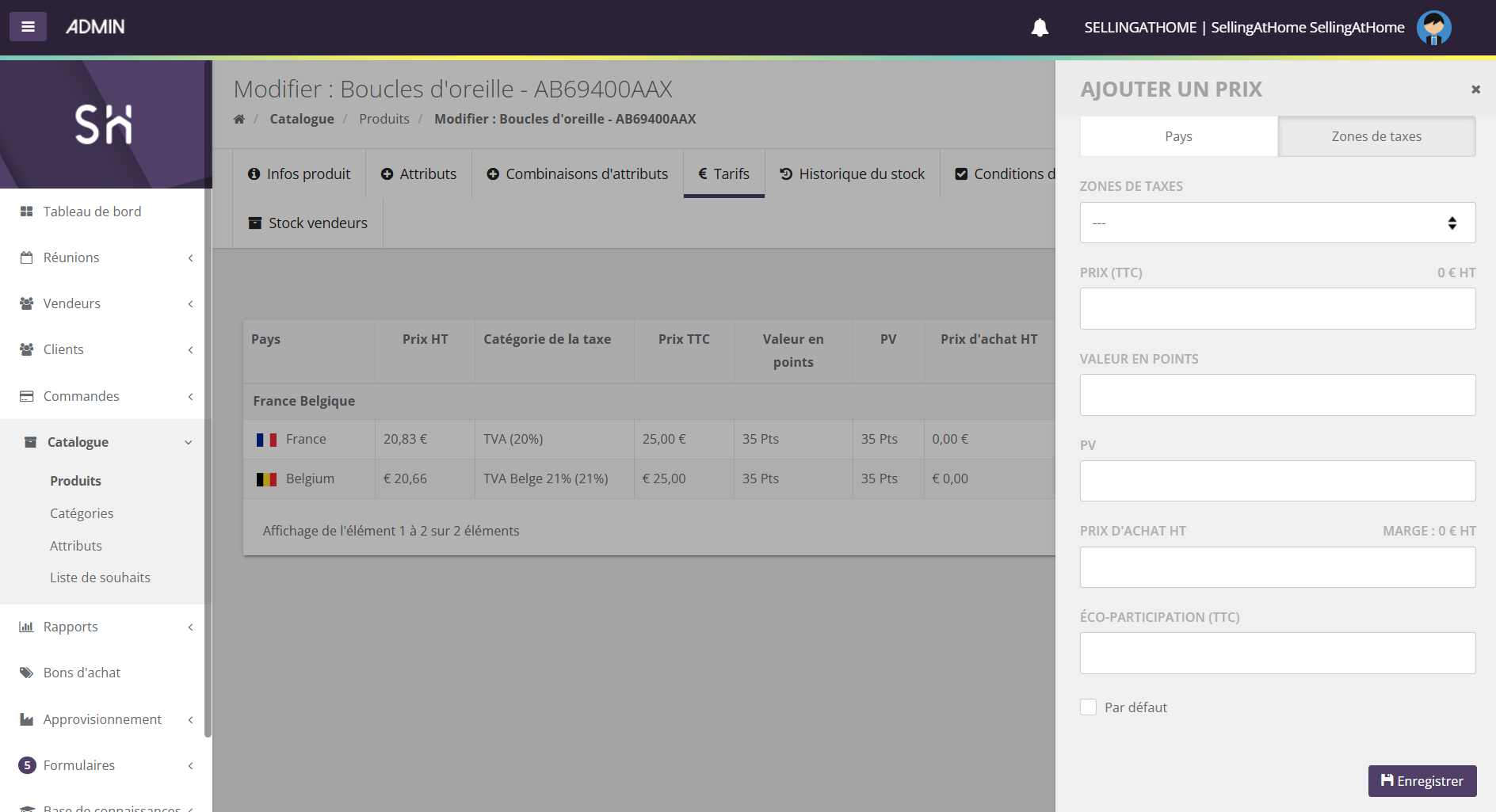Select the Tarifs tab
The width and height of the screenshot is (1496, 812).
click(723, 173)
